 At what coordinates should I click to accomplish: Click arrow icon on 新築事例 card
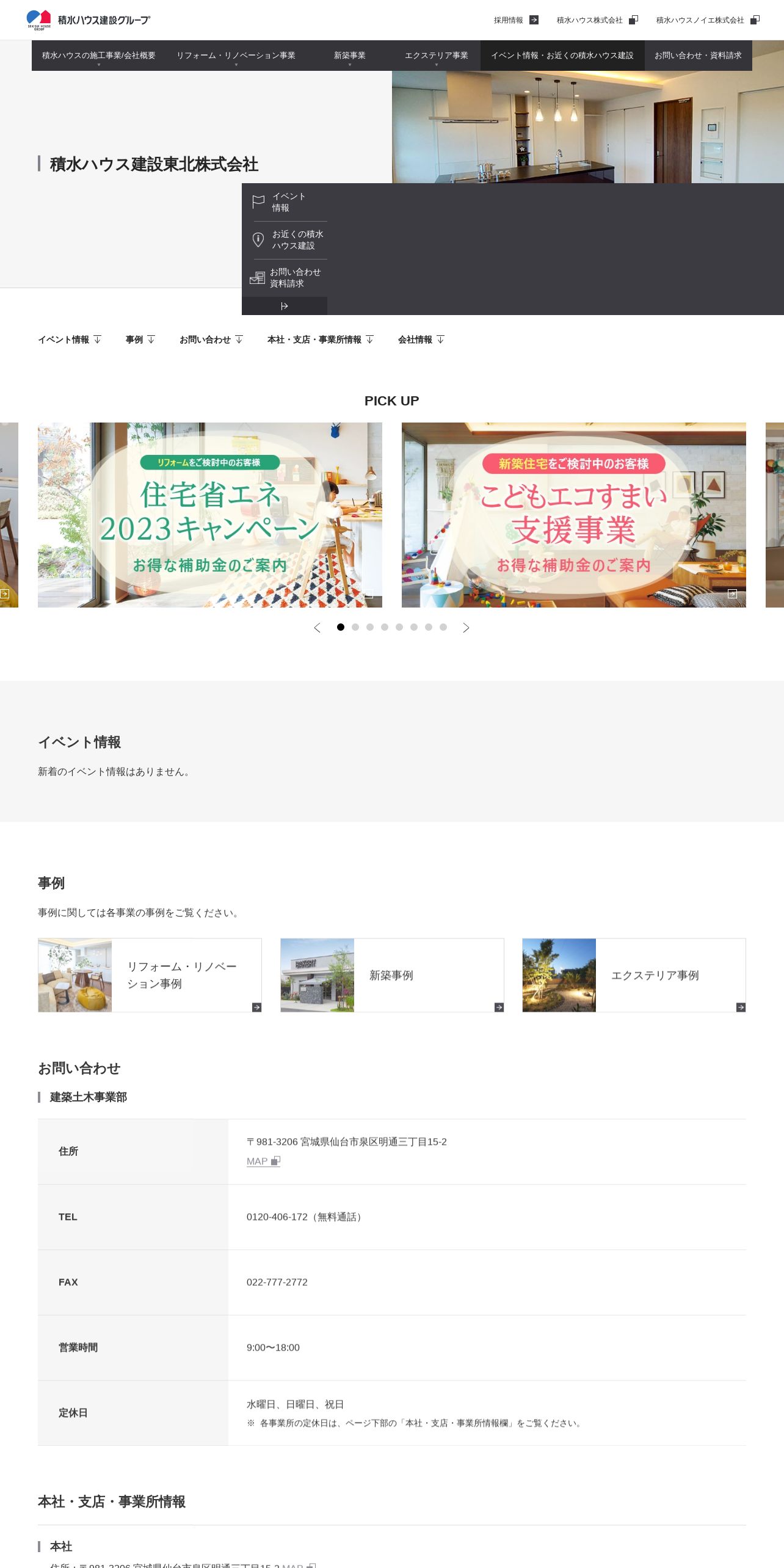point(499,1007)
